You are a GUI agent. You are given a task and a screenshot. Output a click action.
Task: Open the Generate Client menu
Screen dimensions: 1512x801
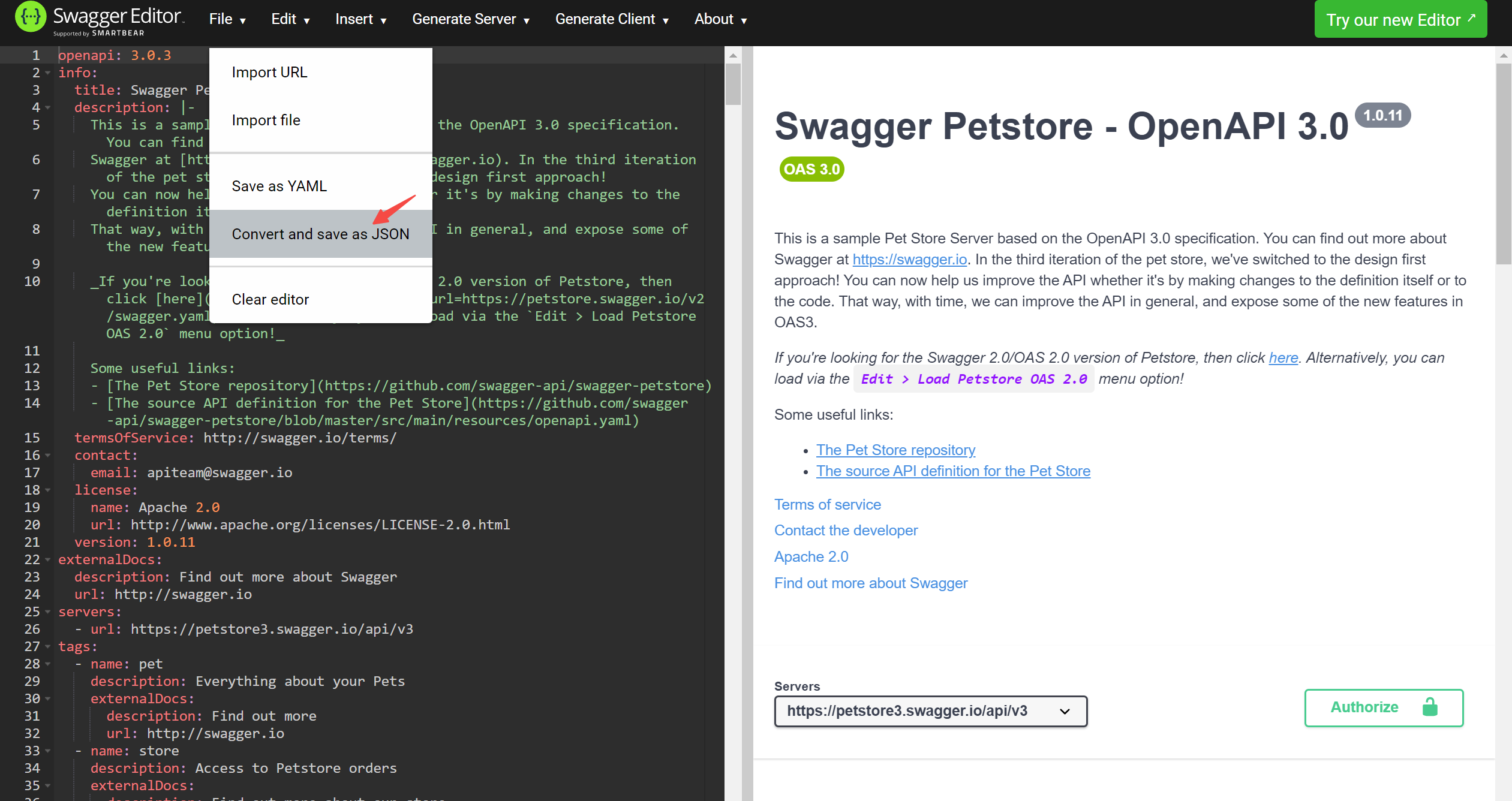click(611, 19)
